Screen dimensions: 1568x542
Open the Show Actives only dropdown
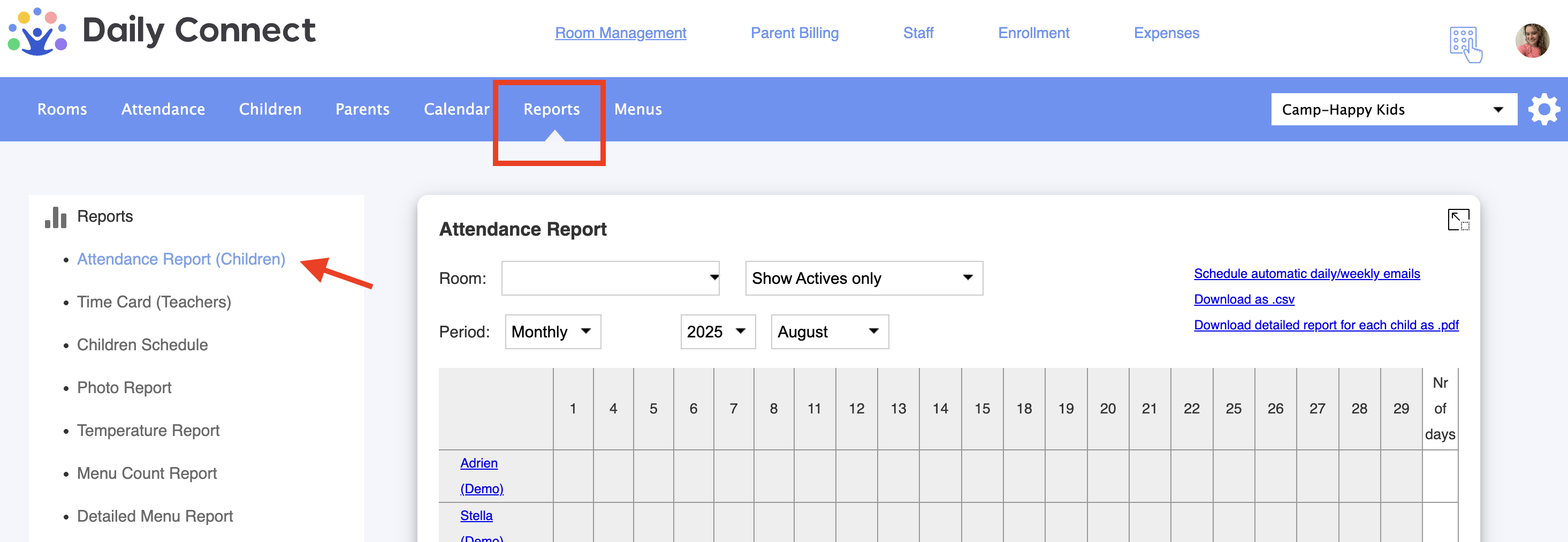coord(864,278)
